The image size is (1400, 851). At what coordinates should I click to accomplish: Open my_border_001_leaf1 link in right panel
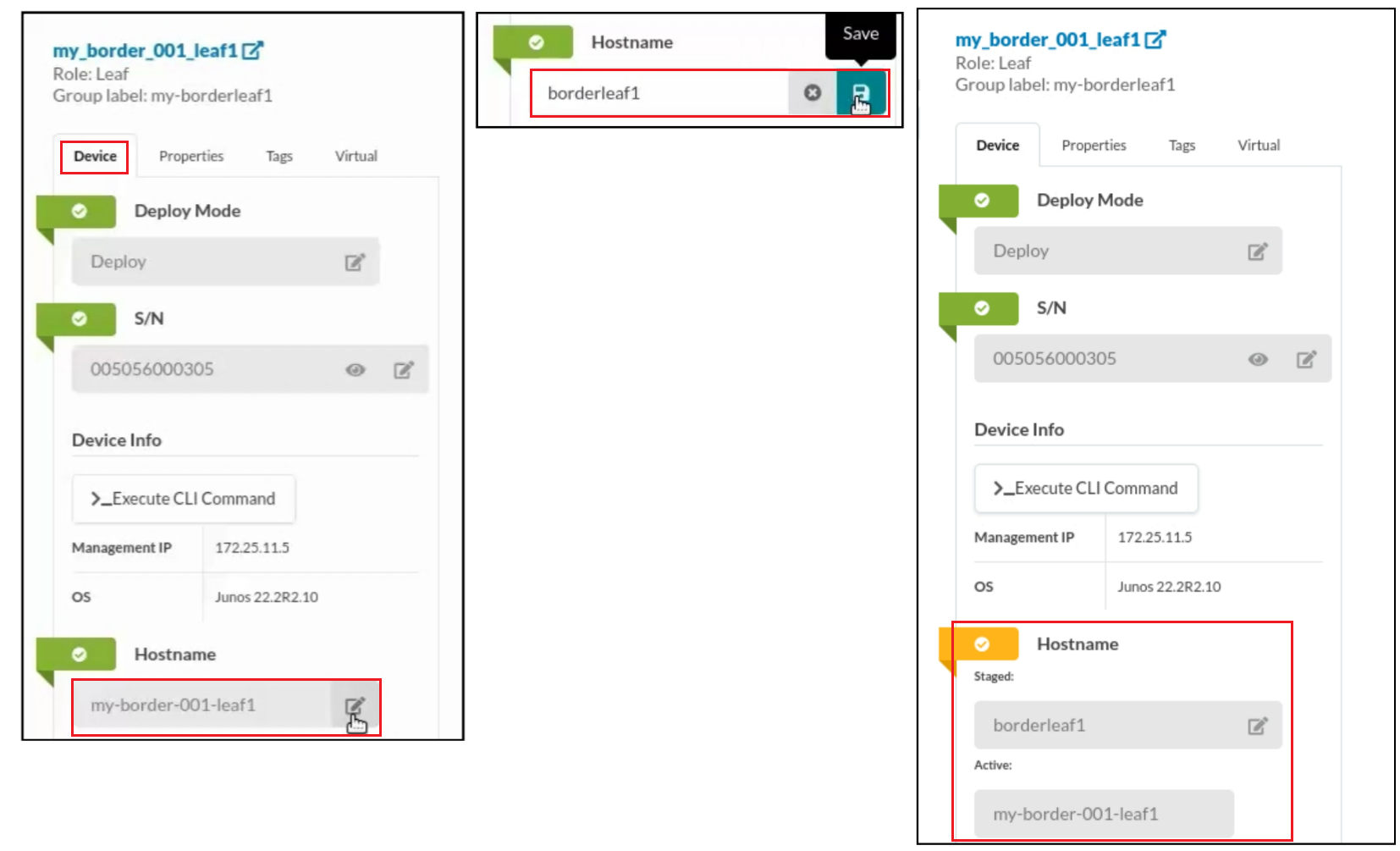click(x=1047, y=40)
